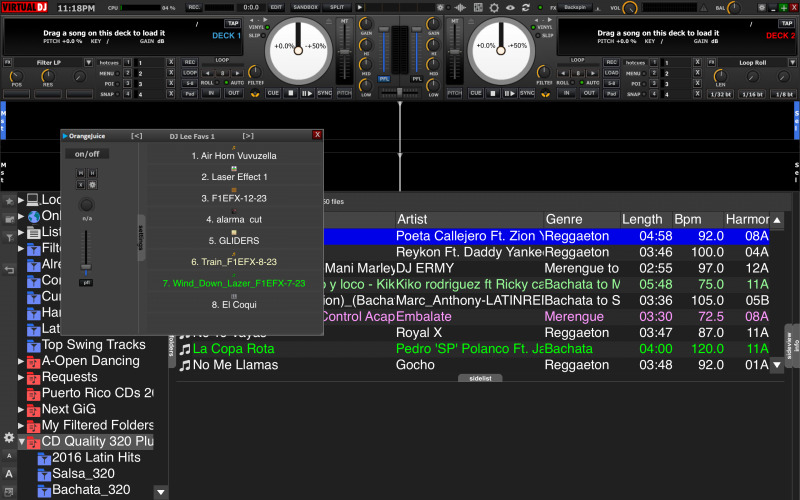Click the eye view icon in top bar
Screen dimensions: 800x500
510,8
